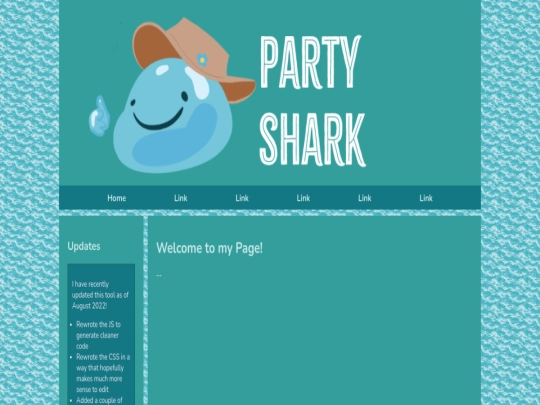Open the Link item directly beside Home
This screenshot has width=540, height=405.
tap(180, 198)
